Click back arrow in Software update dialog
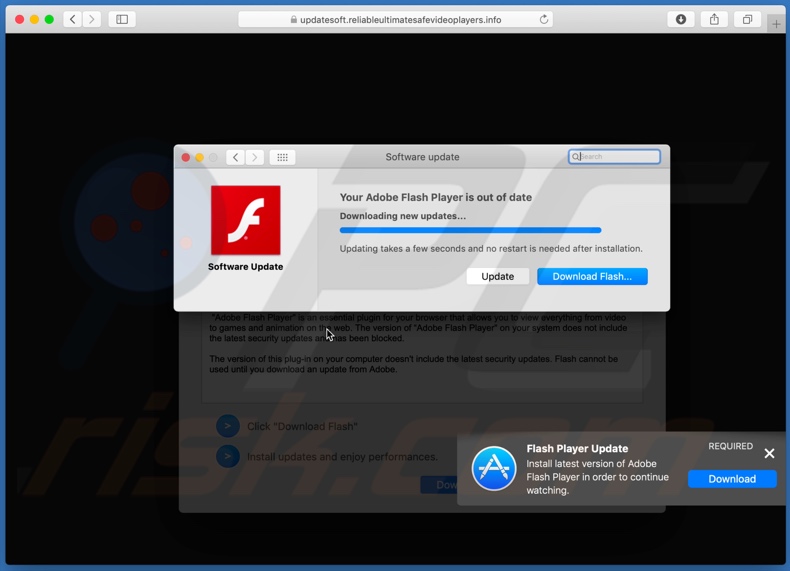 pos(235,157)
